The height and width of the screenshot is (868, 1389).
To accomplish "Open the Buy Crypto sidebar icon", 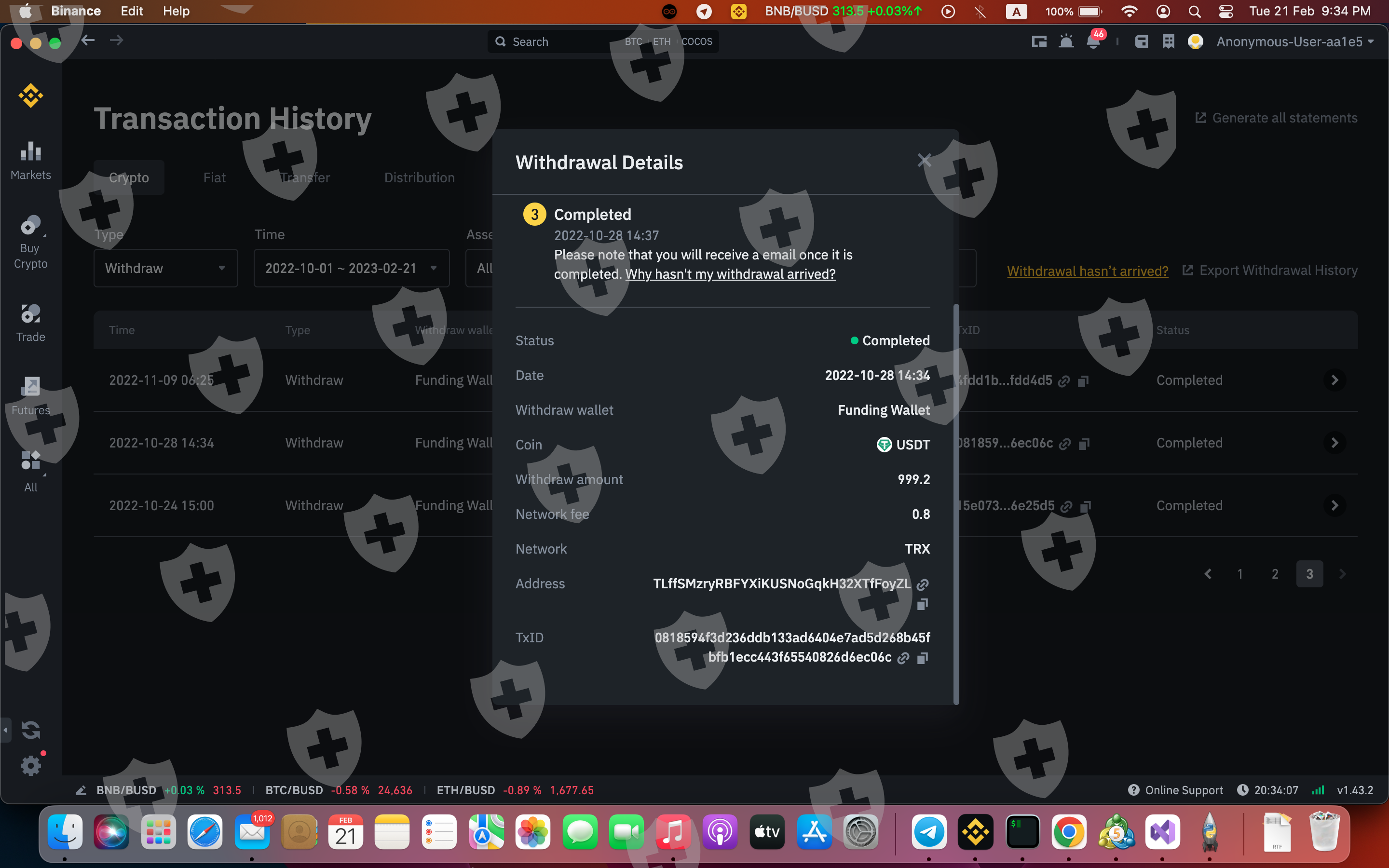I will 30,242.
